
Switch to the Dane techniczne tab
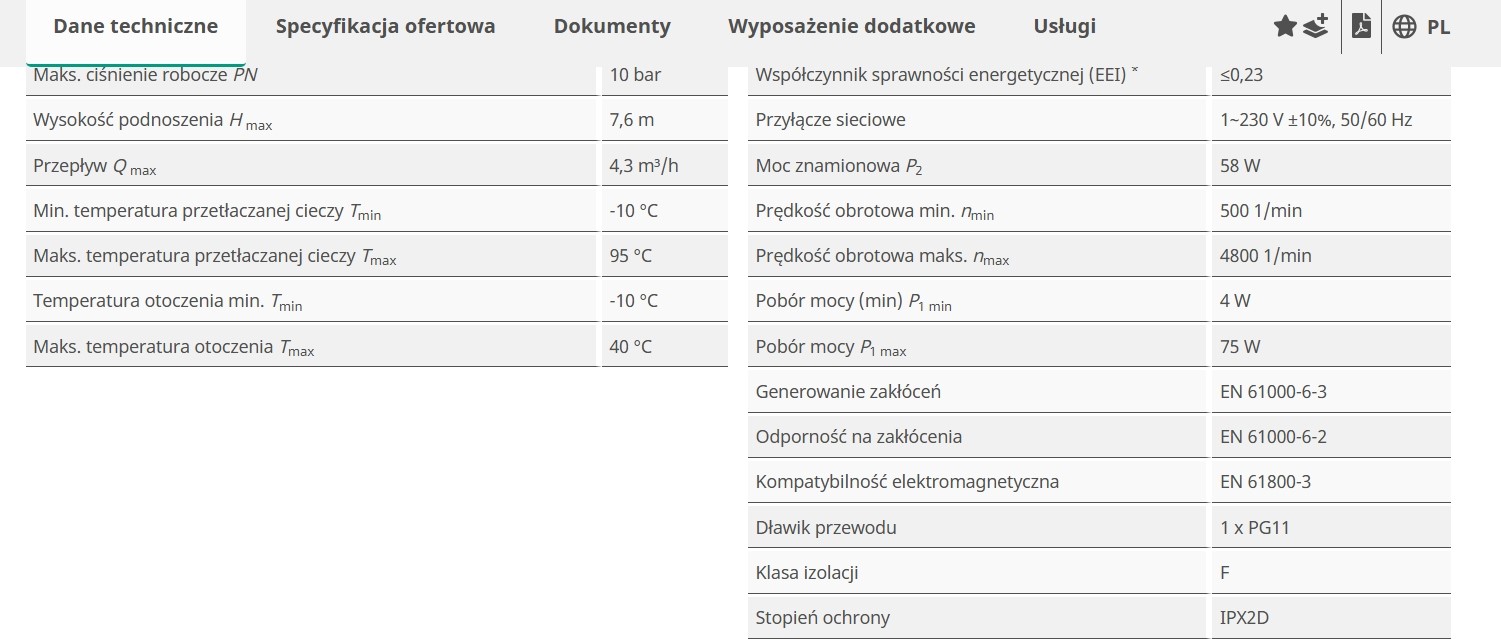pyautogui.click(x=135, y=26)
